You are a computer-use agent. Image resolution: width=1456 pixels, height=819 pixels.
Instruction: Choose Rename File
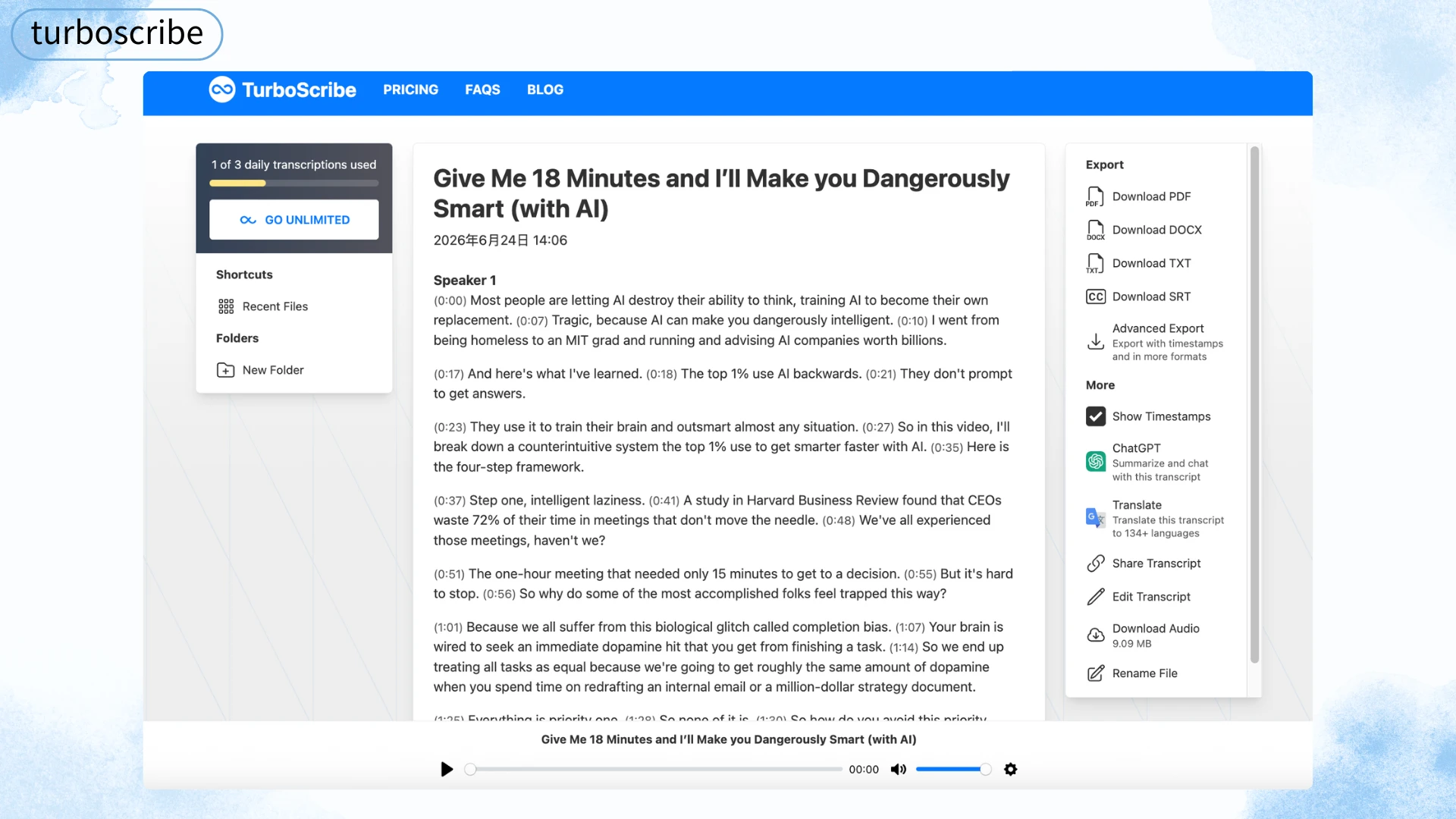(1144, 673)
